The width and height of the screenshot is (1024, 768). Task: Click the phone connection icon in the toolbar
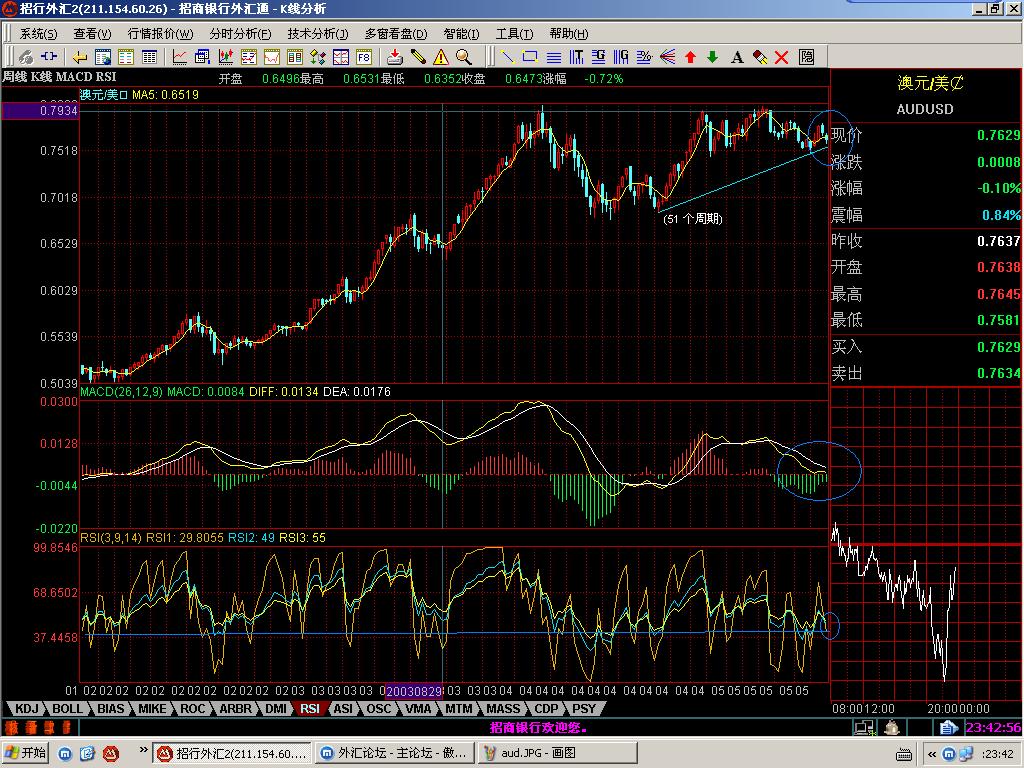coord(26,57)
